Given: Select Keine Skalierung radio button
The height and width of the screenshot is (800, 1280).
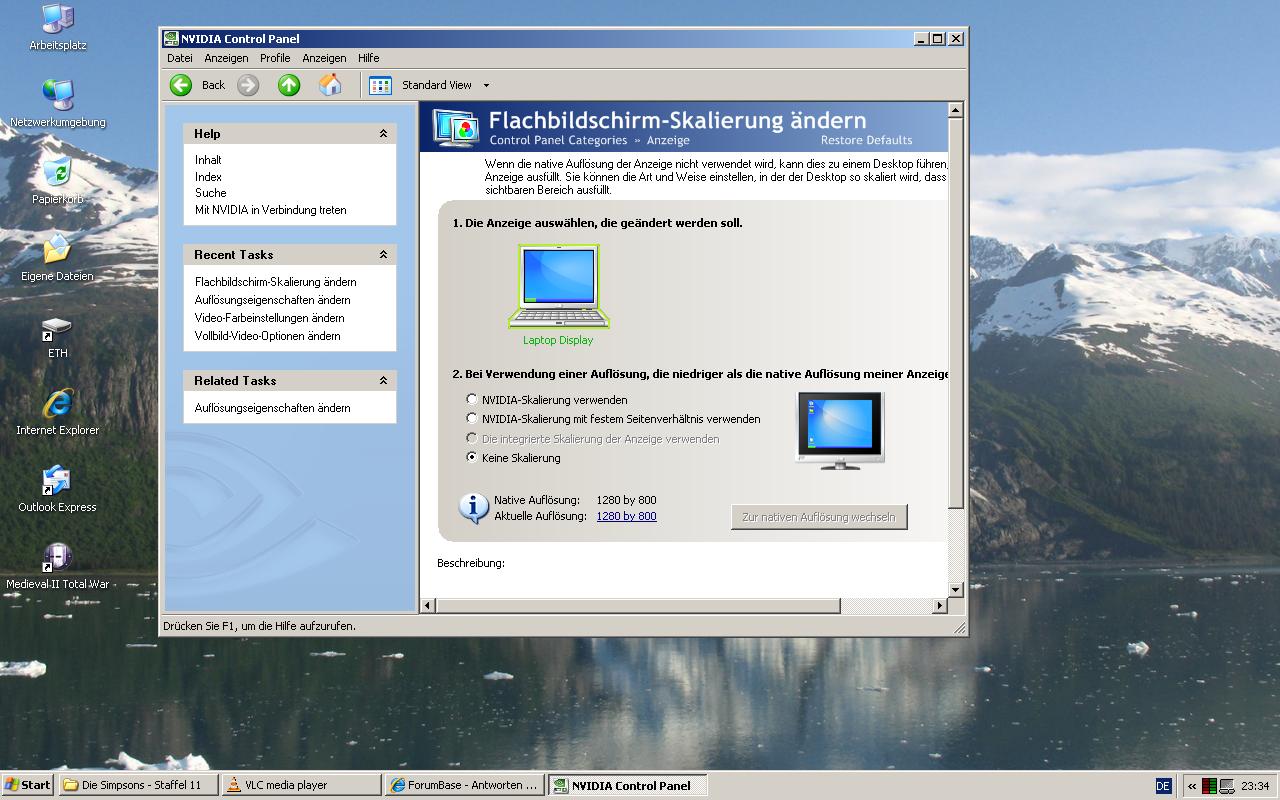Looking at the screenshot, I should pyautogui.click(x=472, y=458).
